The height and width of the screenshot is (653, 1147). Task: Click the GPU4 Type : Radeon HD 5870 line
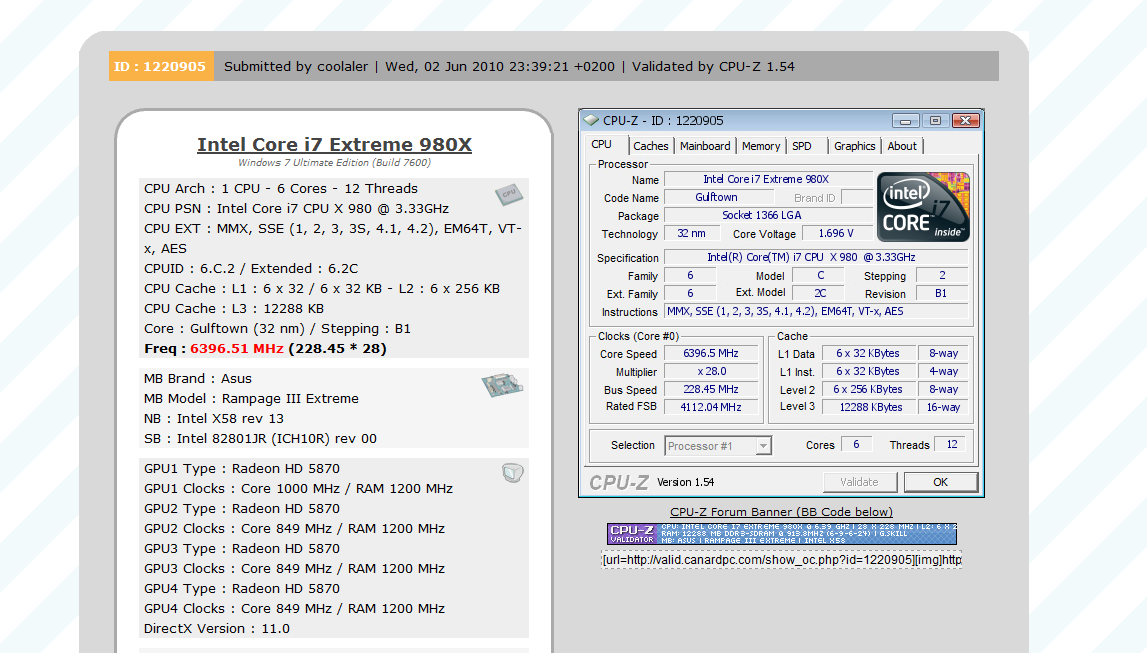(x=242, y=589)
